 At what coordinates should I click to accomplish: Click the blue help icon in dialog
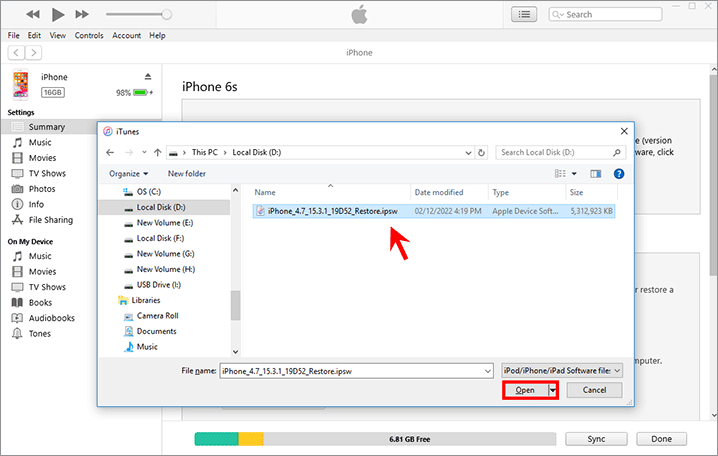(619, 174)
